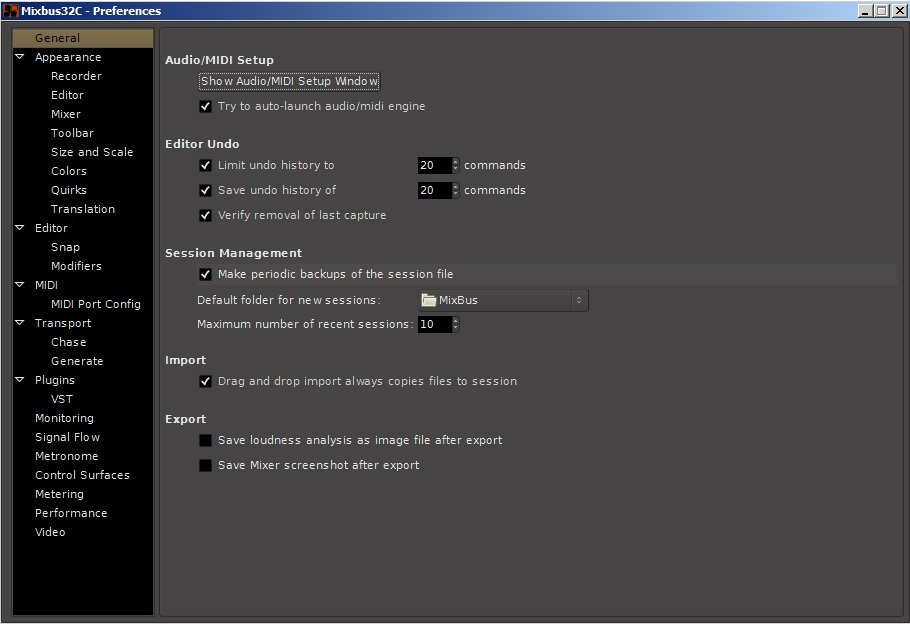Image resolution: width=910 pixels, height=624 pixels.
Task: Open Snap settings page
Action: (65, 247)
